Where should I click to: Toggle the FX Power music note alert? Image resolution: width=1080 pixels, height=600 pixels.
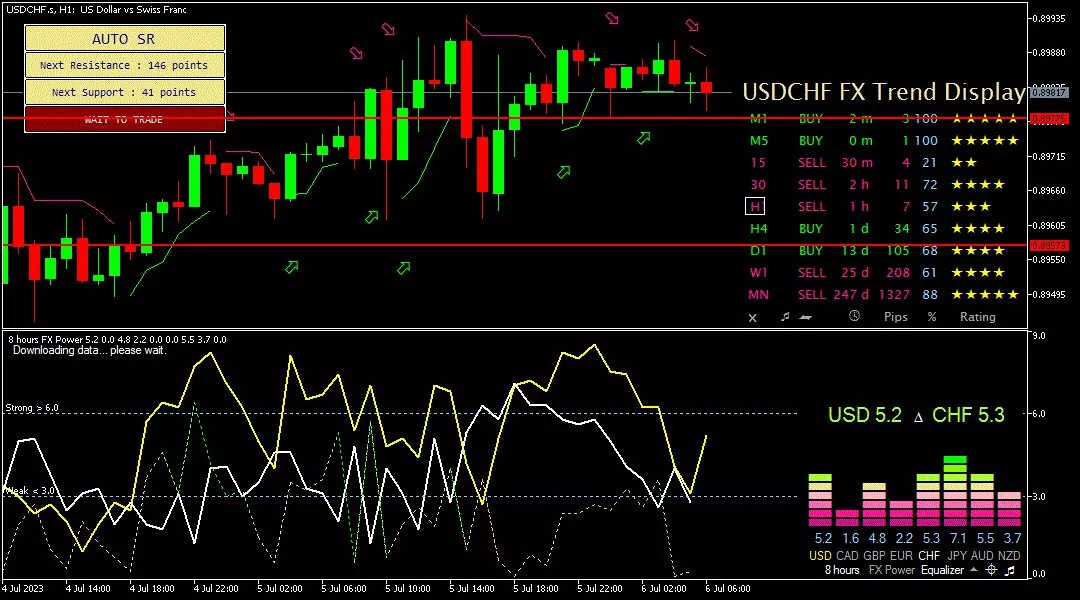tap(1010, 570)
